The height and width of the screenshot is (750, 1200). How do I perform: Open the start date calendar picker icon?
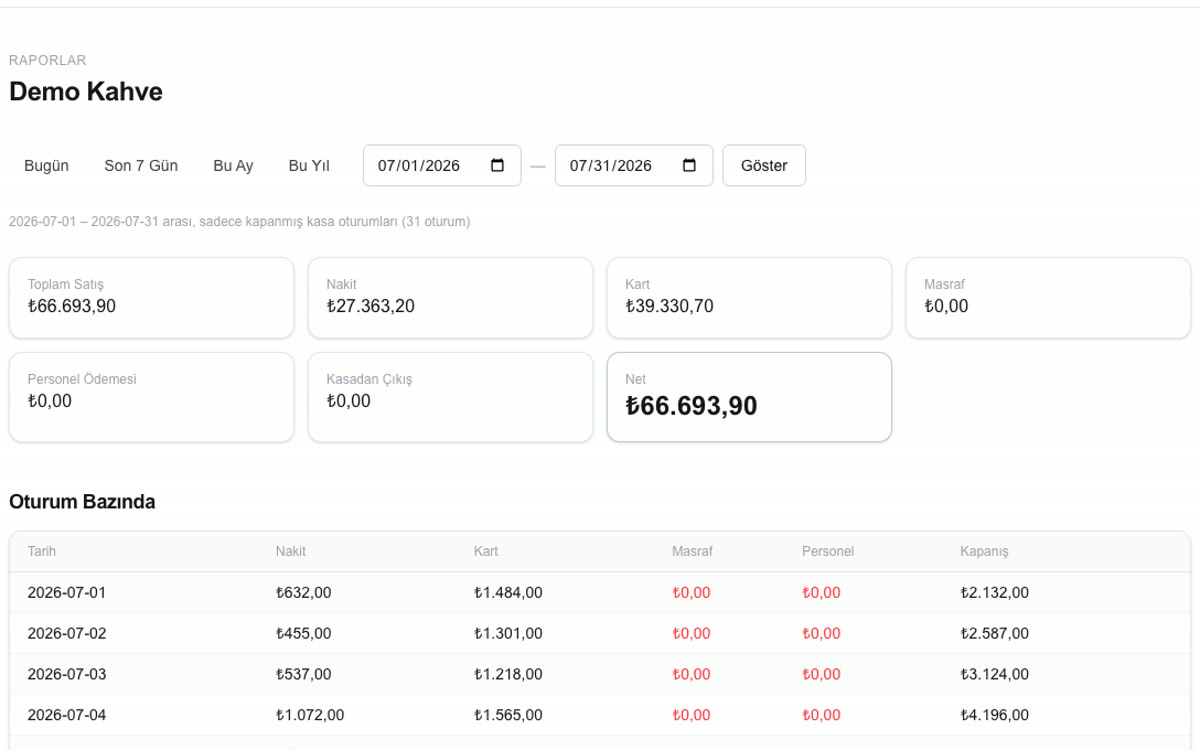[x=497, y=166]
